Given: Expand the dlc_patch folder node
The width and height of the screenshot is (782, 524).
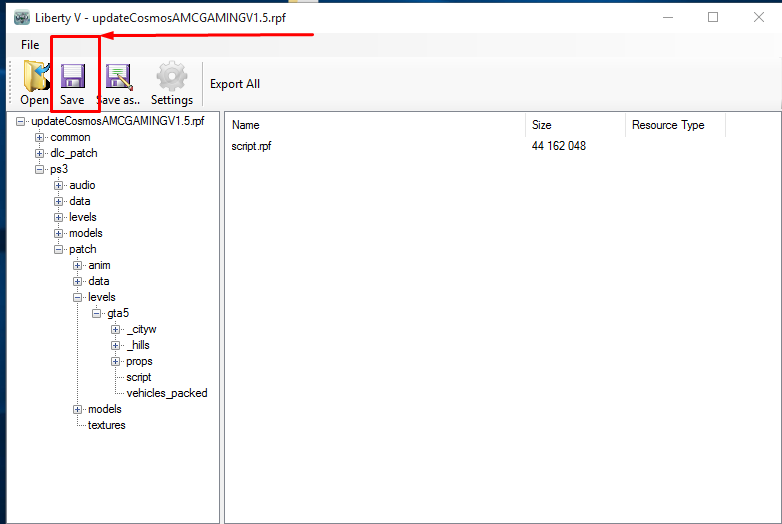Looking at the screenshot, I should pyautogui.click(x=39, y=153).
